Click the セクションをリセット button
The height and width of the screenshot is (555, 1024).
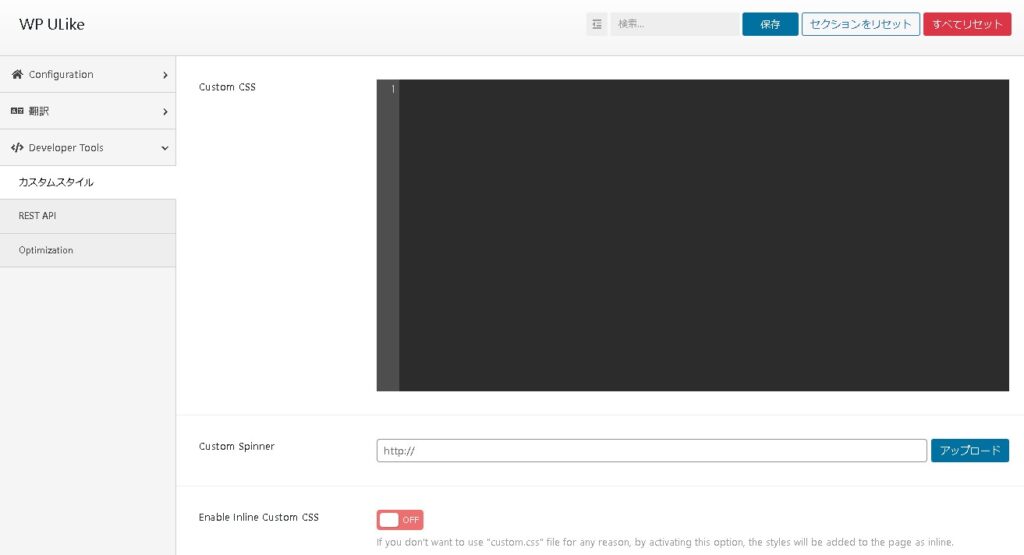(x=860, y=25)
